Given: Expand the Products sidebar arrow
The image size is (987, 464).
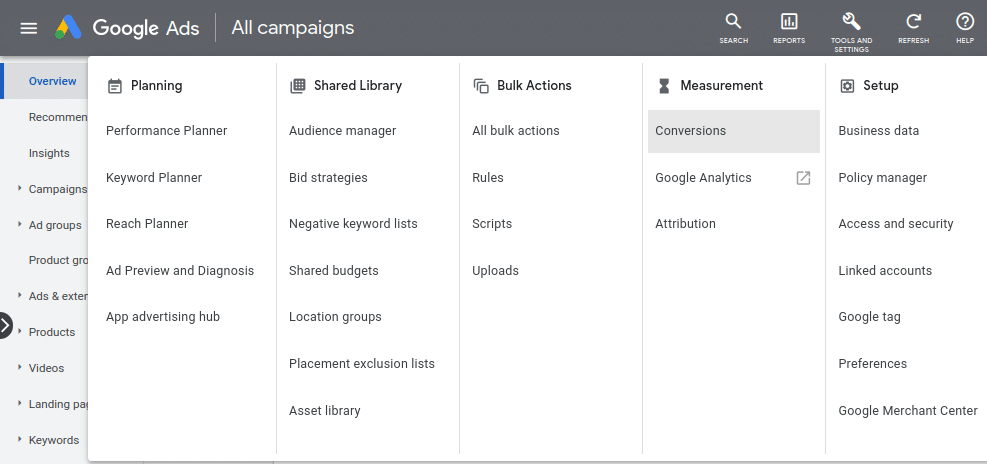Looking at the screenshot, I should (20, 331).
